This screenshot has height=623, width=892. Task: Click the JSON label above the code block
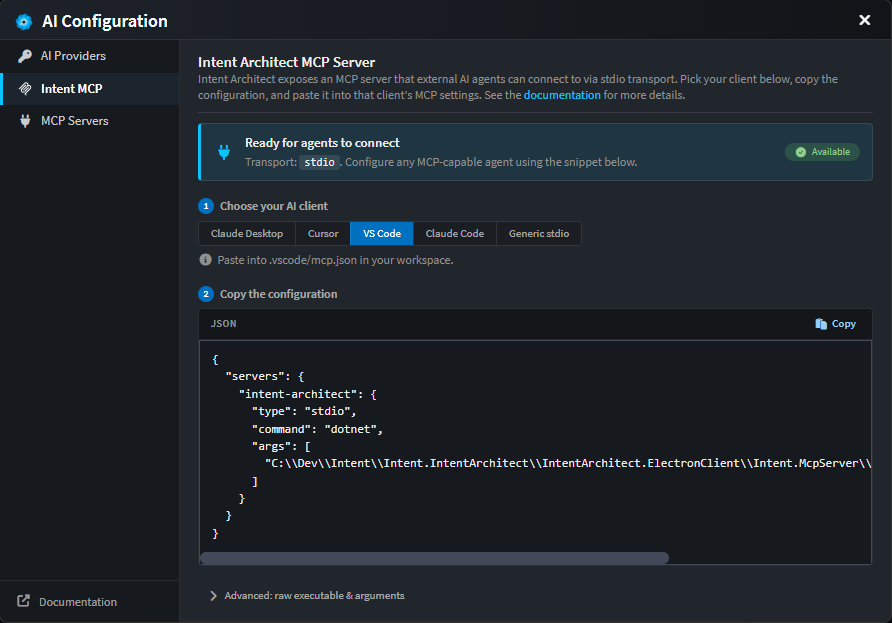pyautogui.click(x=224, y=324)
